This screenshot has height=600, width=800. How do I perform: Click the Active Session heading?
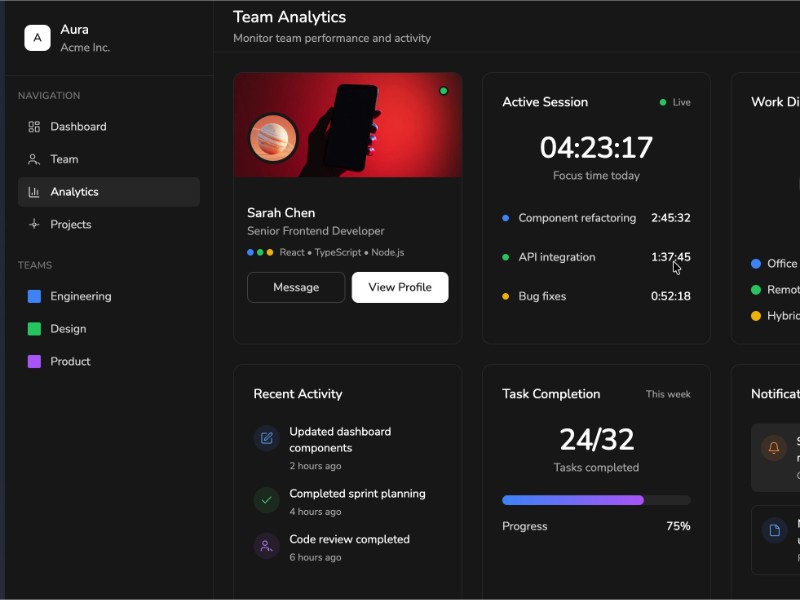click(545, 102)
